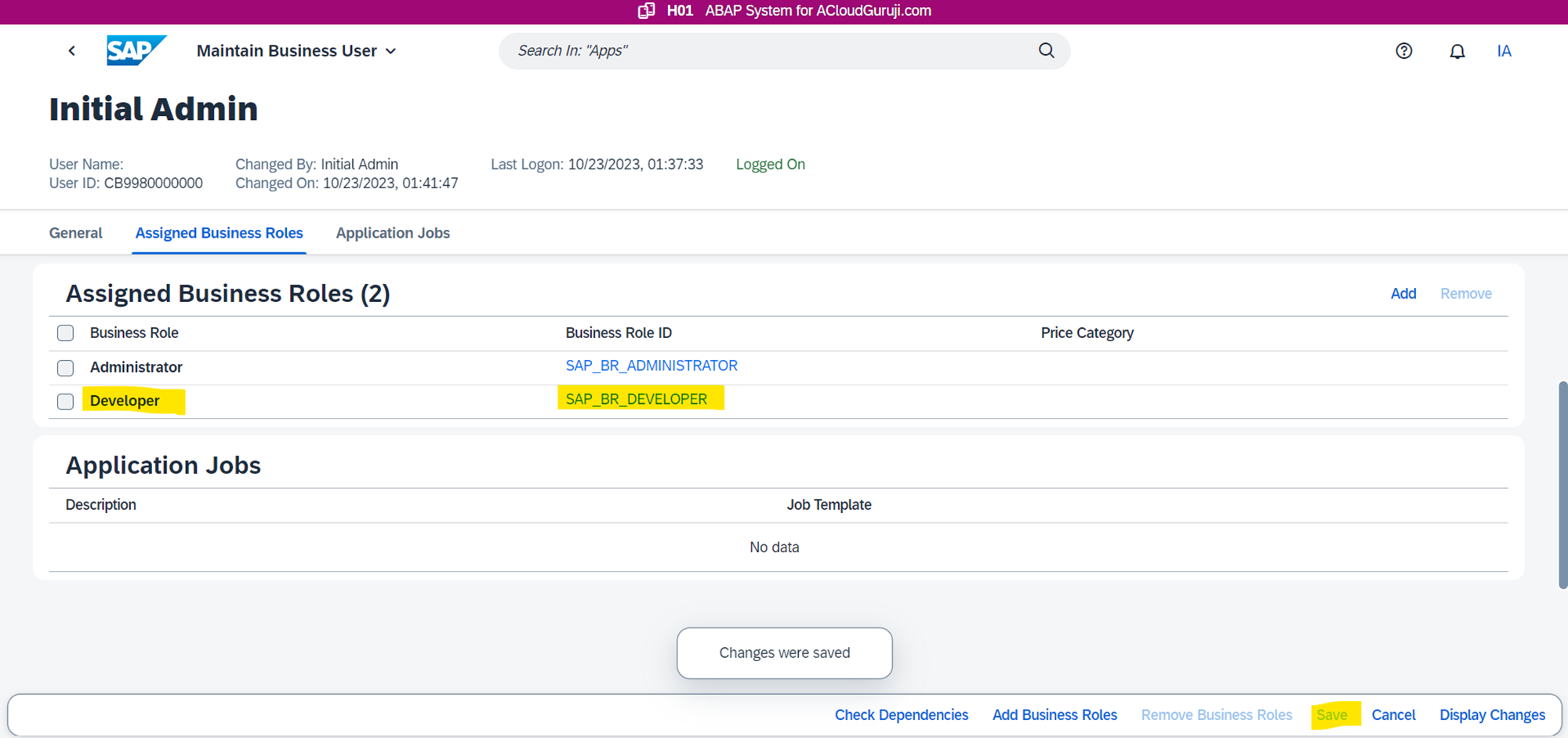
Task: Select all business roles header checkbox
Action: coord(66,333)
